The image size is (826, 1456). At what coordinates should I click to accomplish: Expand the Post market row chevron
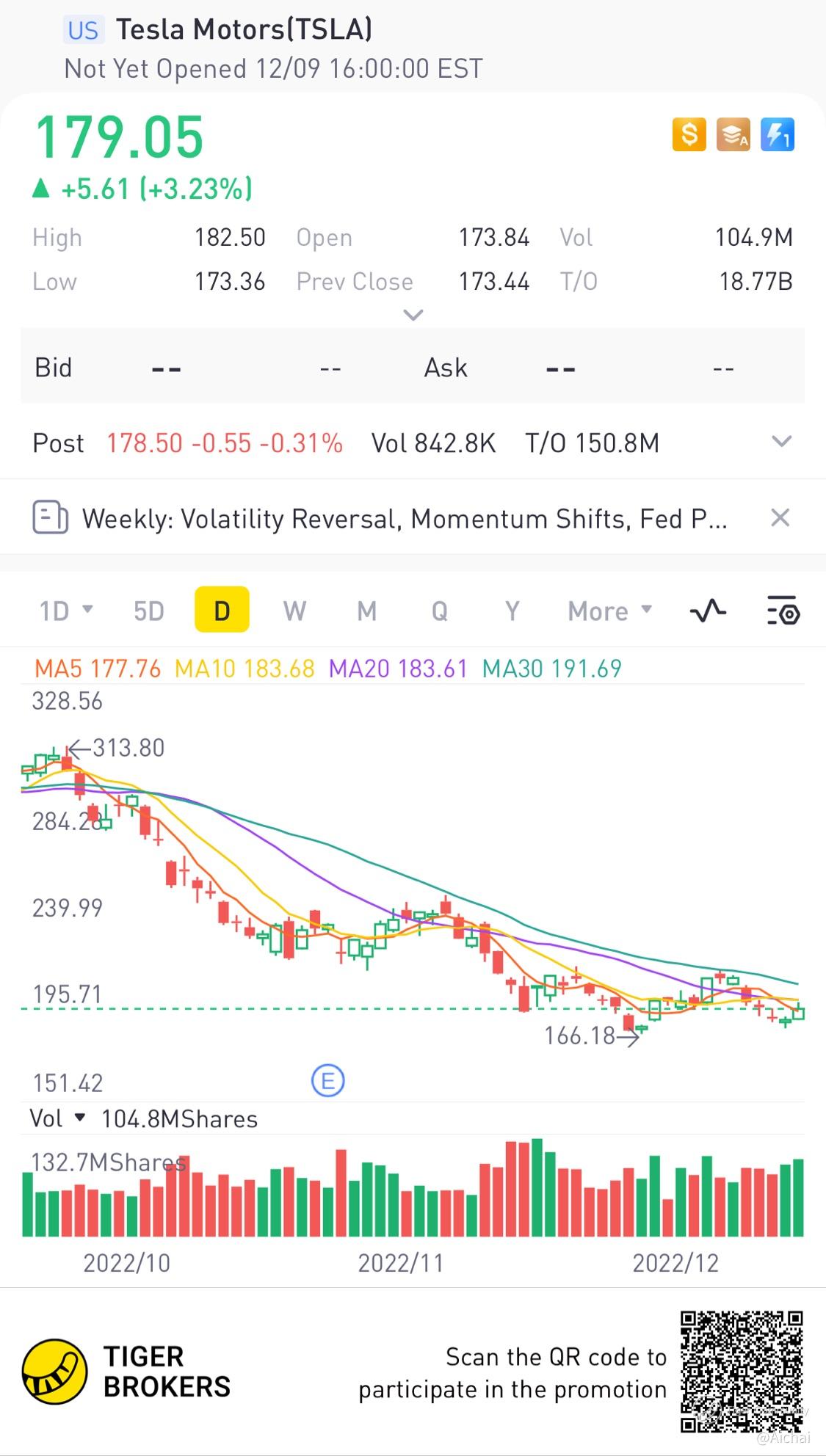(781, 442)
